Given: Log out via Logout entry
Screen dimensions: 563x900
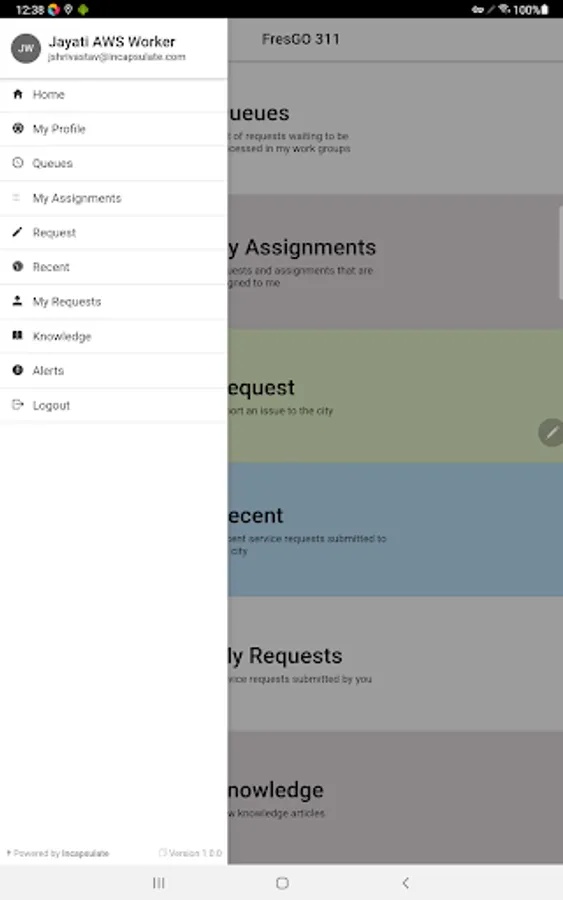Looking at the screenshot, I should (114, 405).
